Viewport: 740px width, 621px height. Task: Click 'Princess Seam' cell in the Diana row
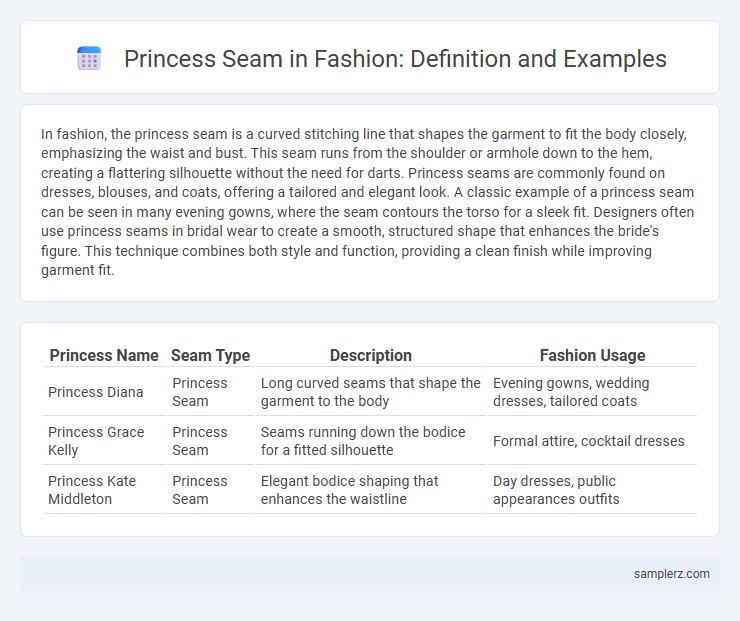point(210,392)
